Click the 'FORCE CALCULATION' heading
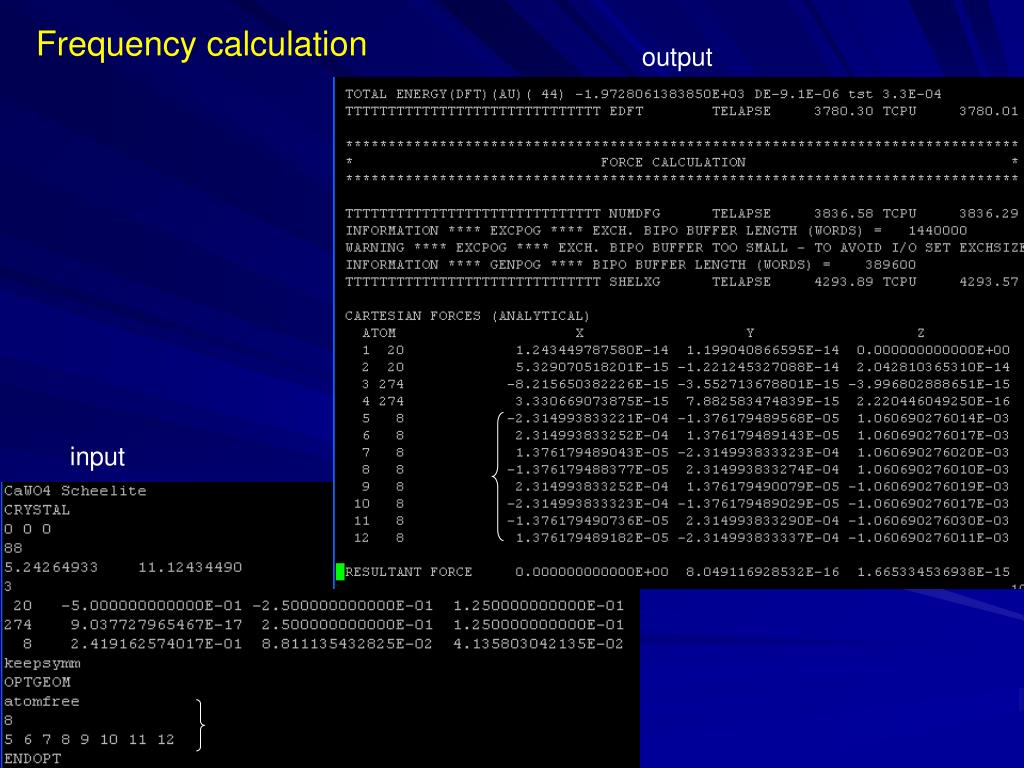 [x=673, y=162]
